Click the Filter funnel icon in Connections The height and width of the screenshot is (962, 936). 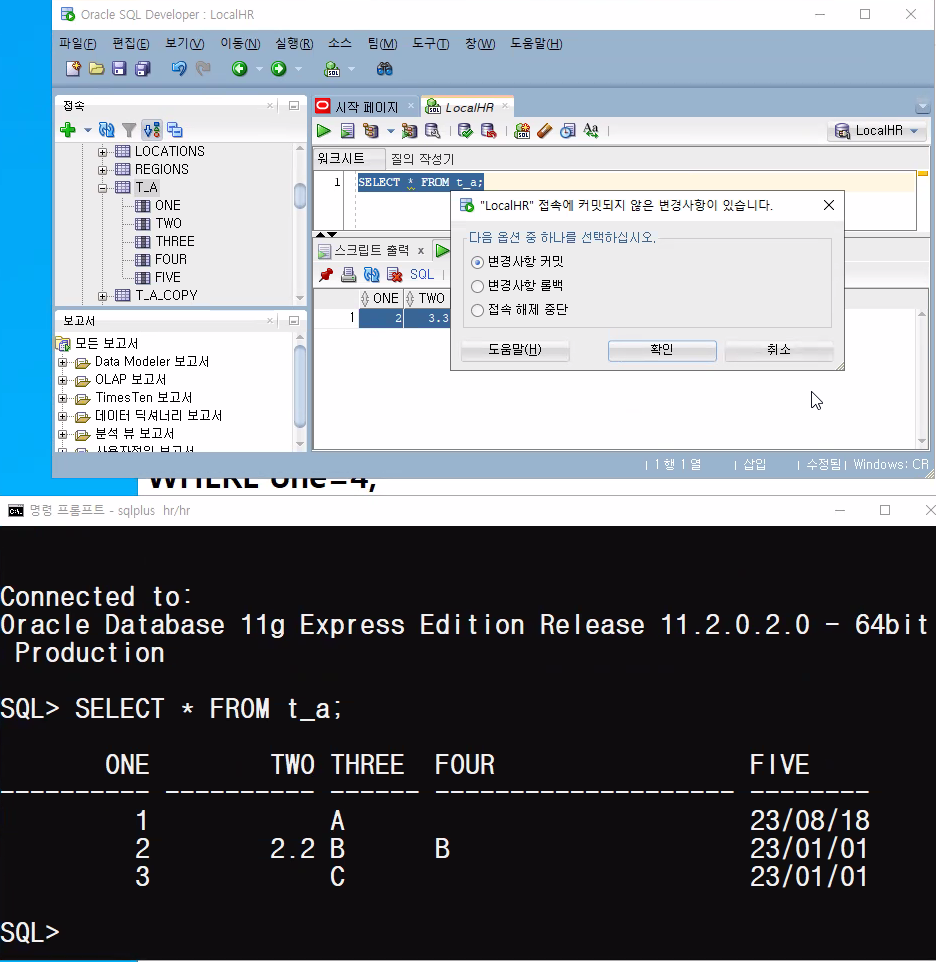pyautogui.click(x=129, y=130)
